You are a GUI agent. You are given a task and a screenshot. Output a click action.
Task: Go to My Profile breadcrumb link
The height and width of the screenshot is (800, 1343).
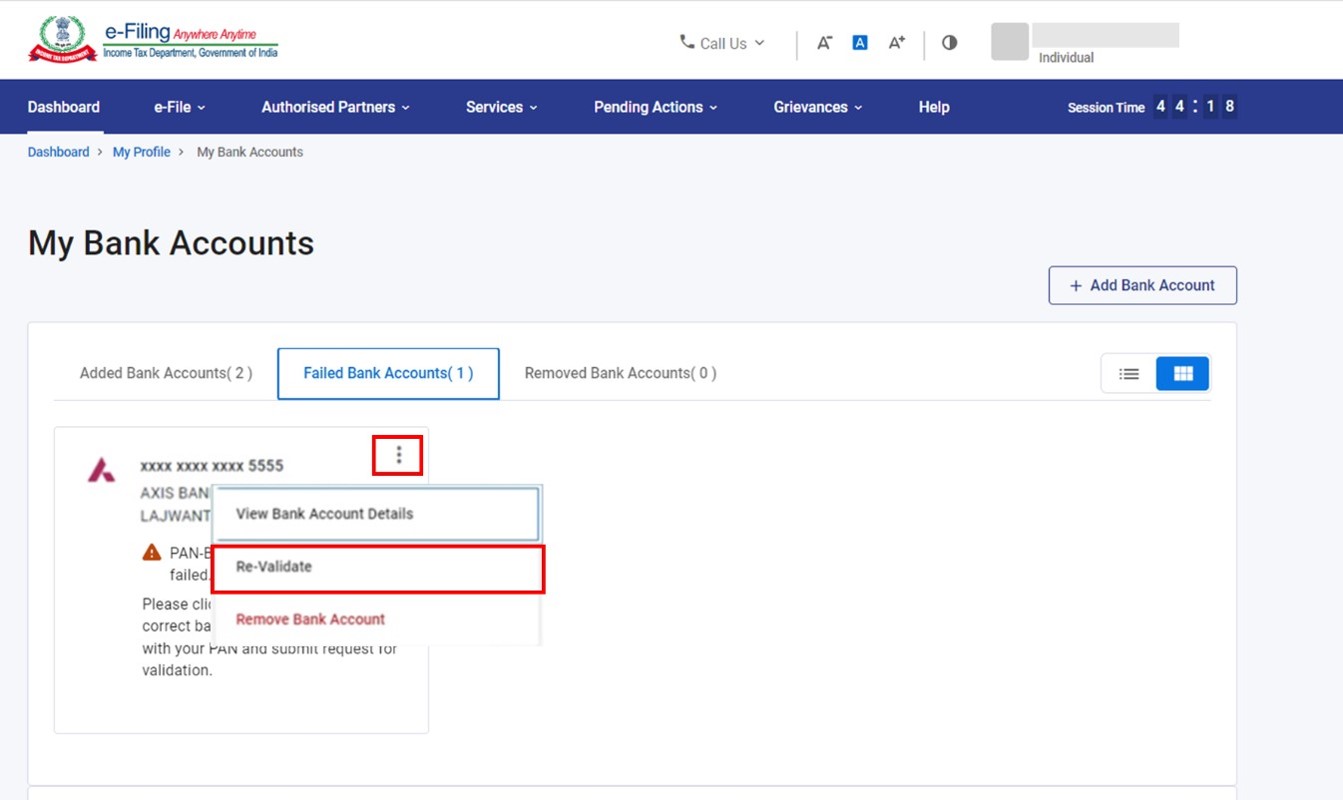click(141, 152)
